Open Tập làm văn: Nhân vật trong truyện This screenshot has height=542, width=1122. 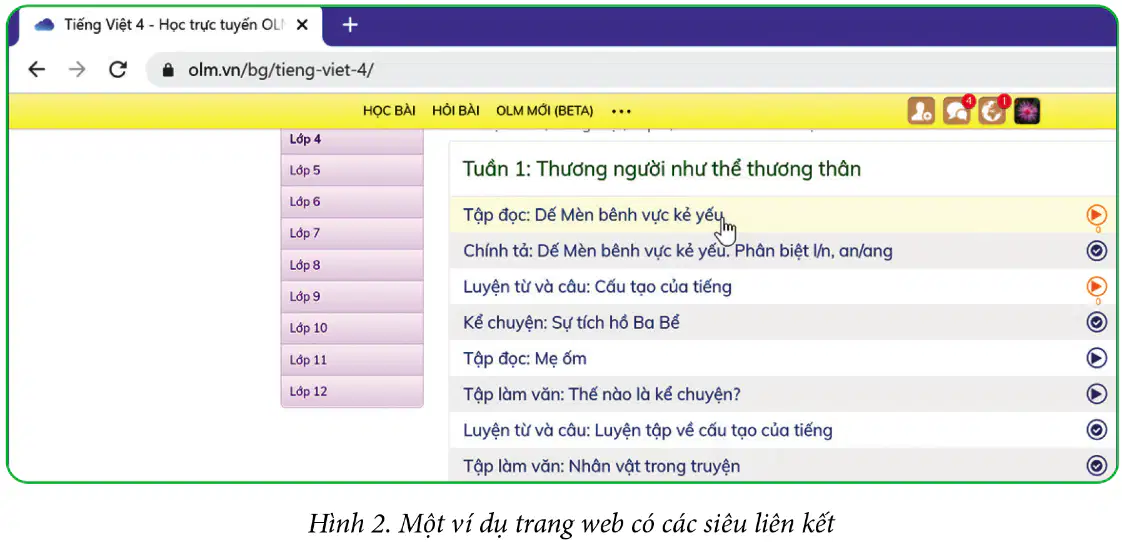pos(601,466)
